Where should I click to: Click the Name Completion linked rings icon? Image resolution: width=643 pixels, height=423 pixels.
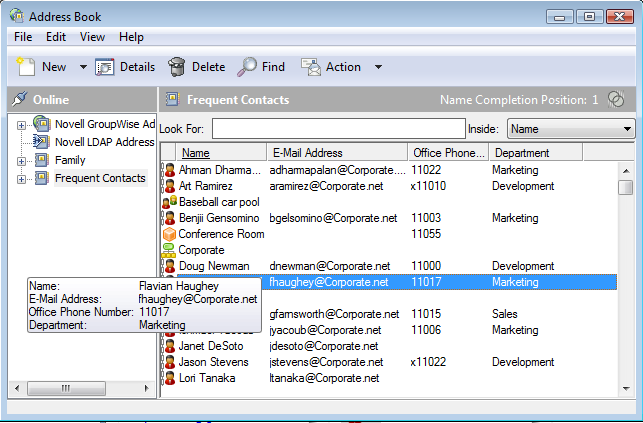tap(616, 99)
